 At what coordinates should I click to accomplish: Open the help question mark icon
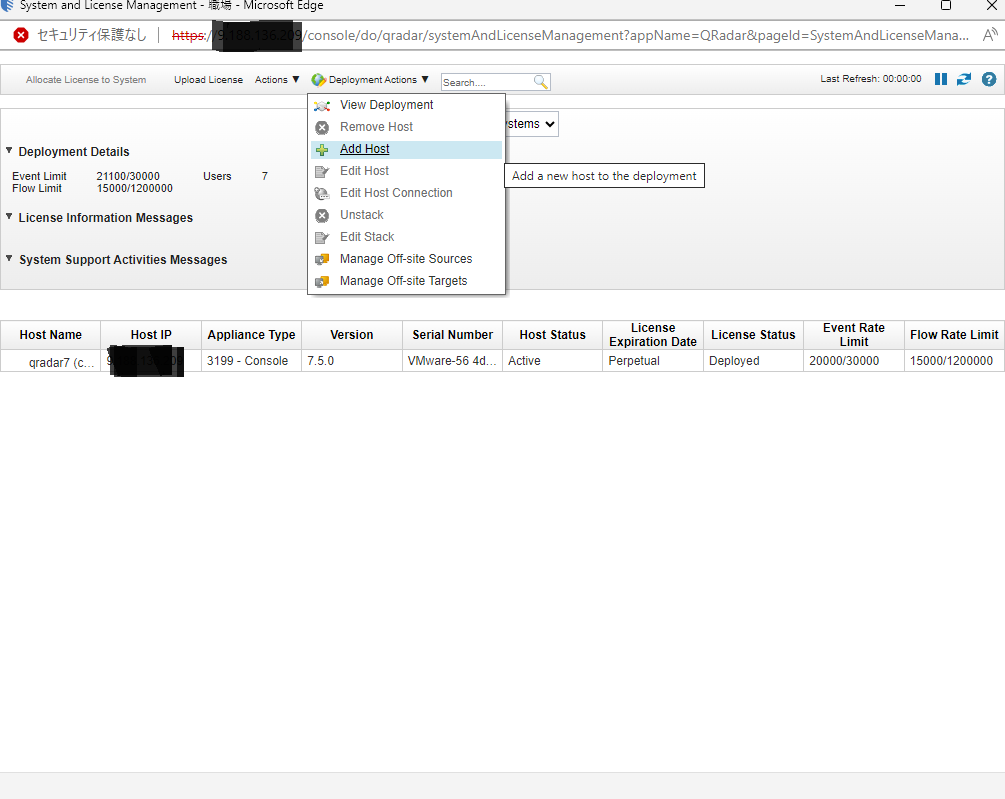989,79
